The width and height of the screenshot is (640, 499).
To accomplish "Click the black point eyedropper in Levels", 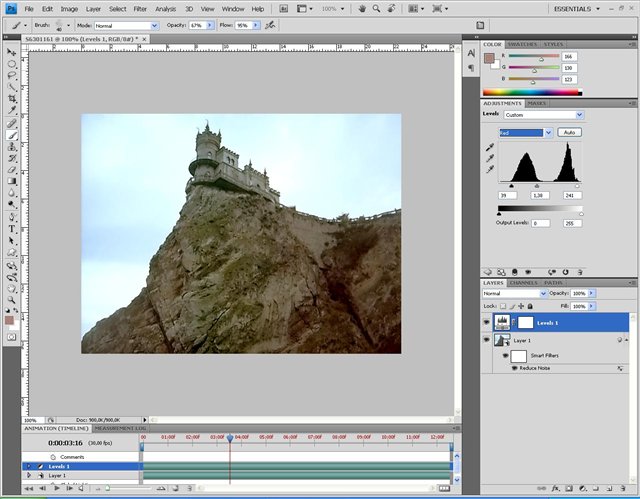I will point(490,147).
